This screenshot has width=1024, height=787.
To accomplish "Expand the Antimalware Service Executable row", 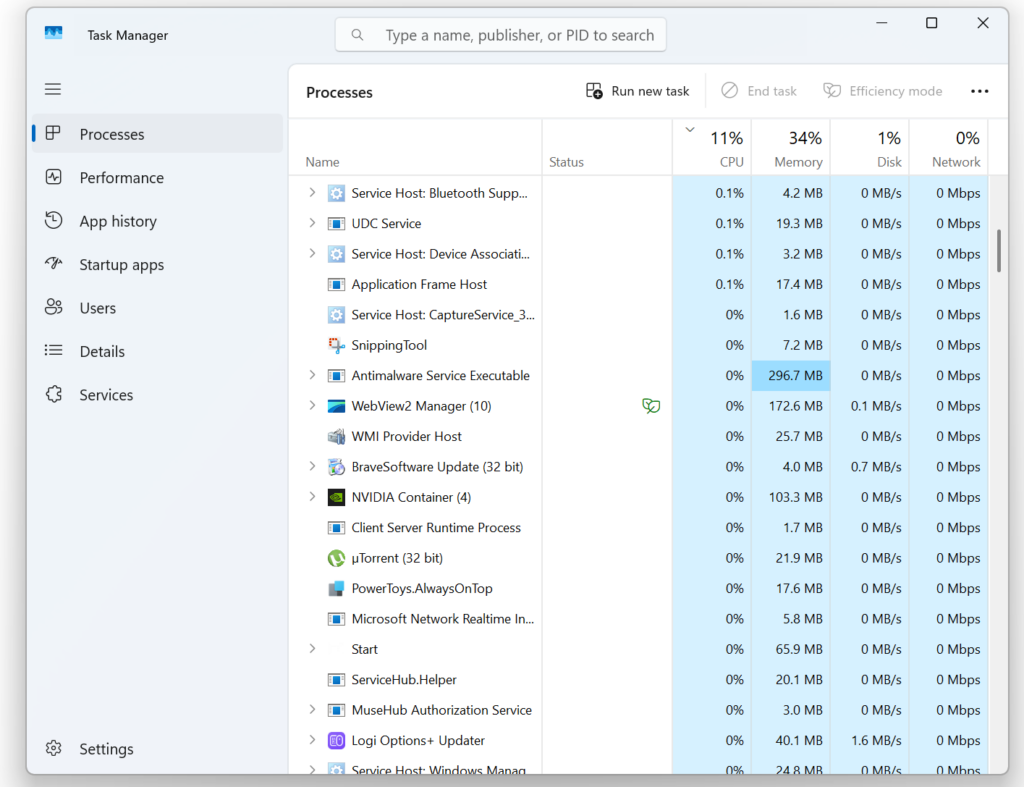I will pos(312,375).
